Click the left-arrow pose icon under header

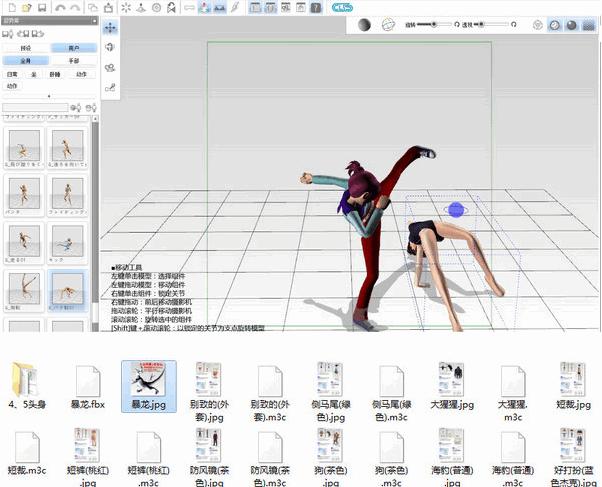click(x=24, y=34)
